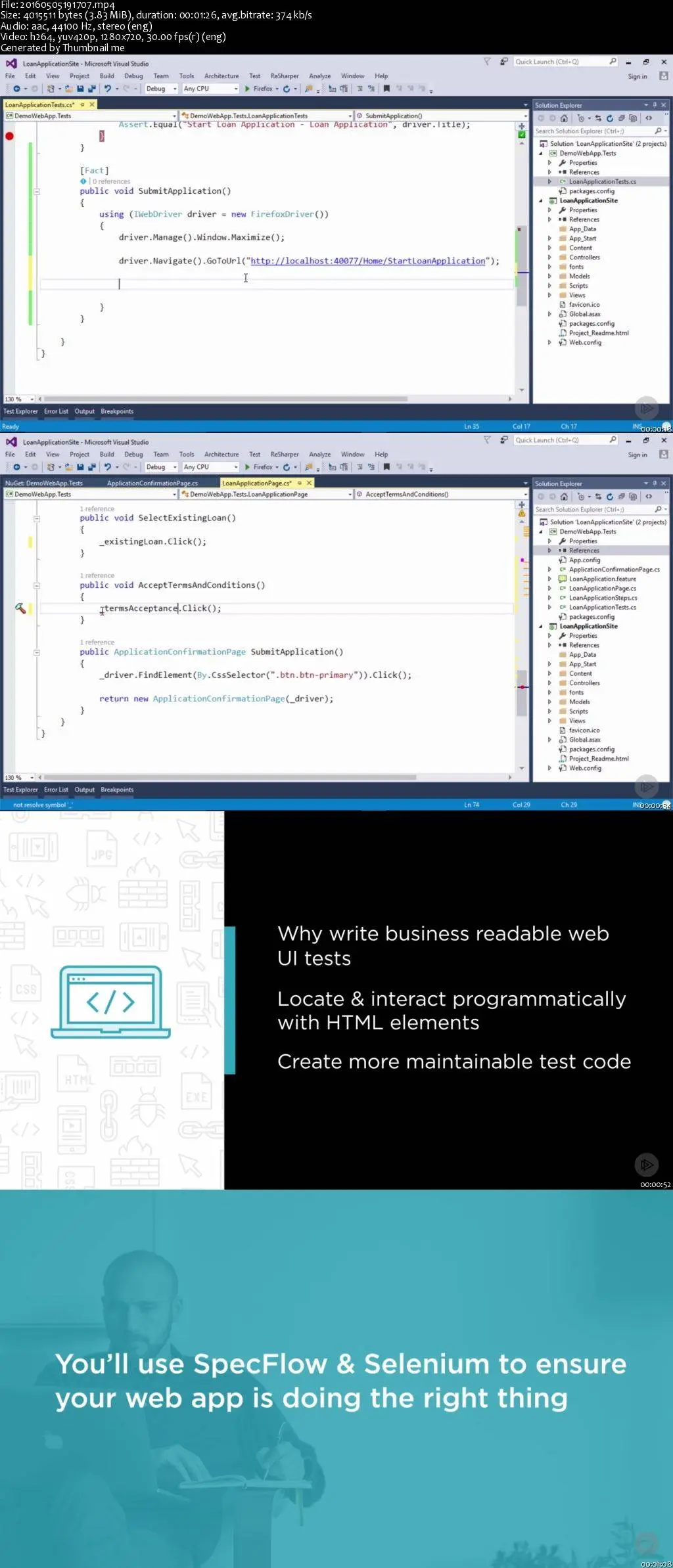This screenshot has width=673, height=1568.
Task: Toggle Sync with Active Document, top Solution Explorer
Action: click(x=598, y=118)
